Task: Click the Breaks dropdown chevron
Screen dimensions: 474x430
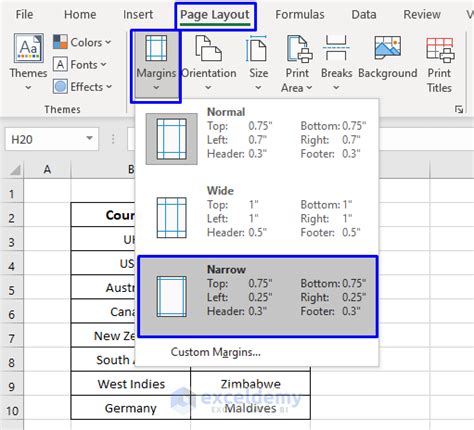Action: [x=336, y=88]
